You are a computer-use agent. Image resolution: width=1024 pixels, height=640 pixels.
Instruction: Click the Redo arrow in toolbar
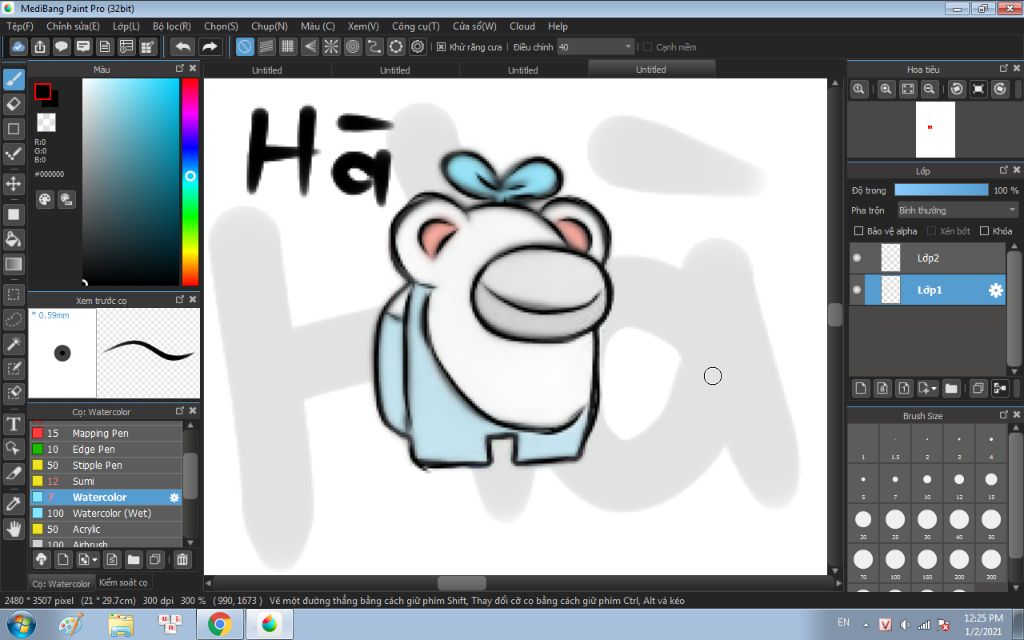210,47
